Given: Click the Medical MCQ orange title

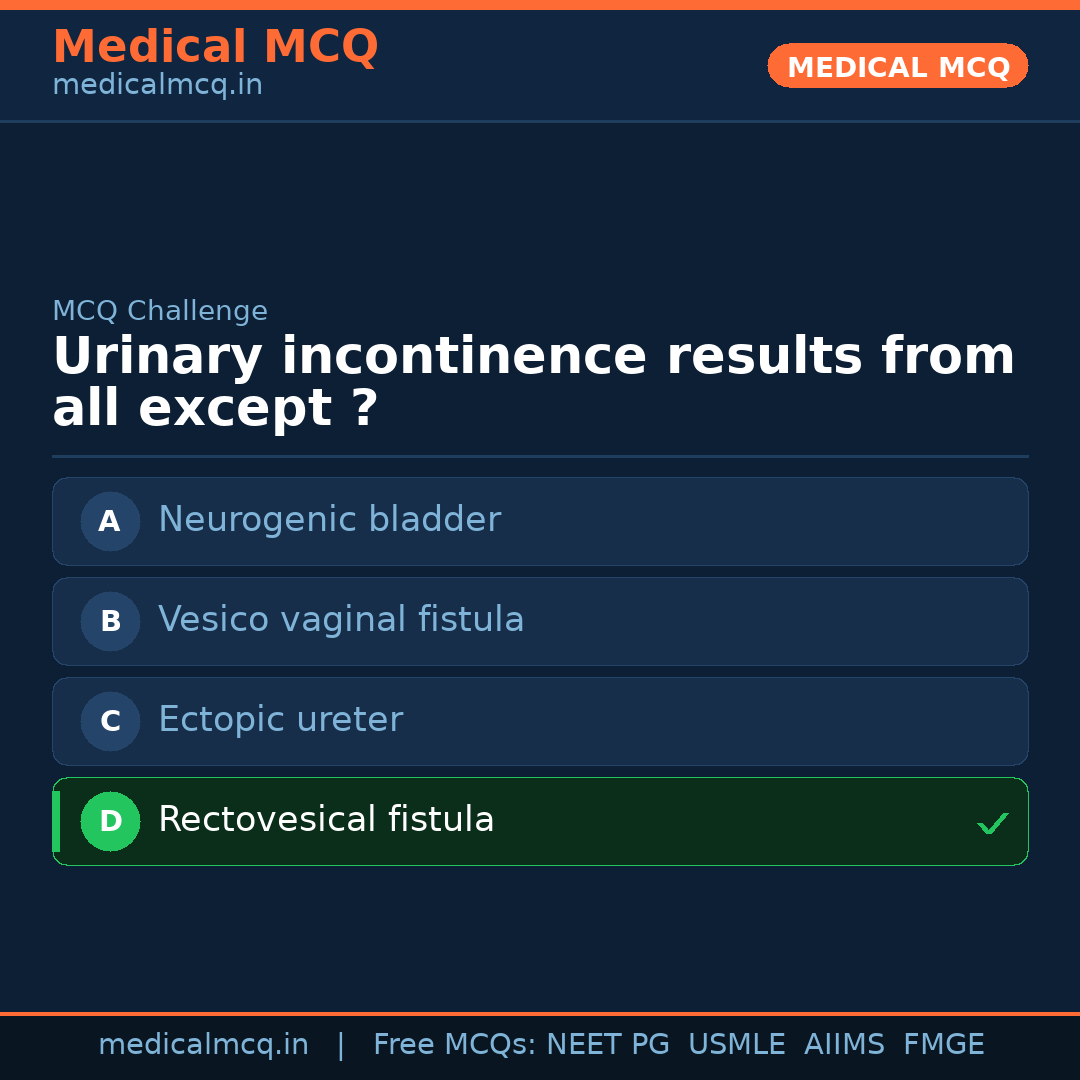Looking at the screenshot, I should [x=215, y=47].
